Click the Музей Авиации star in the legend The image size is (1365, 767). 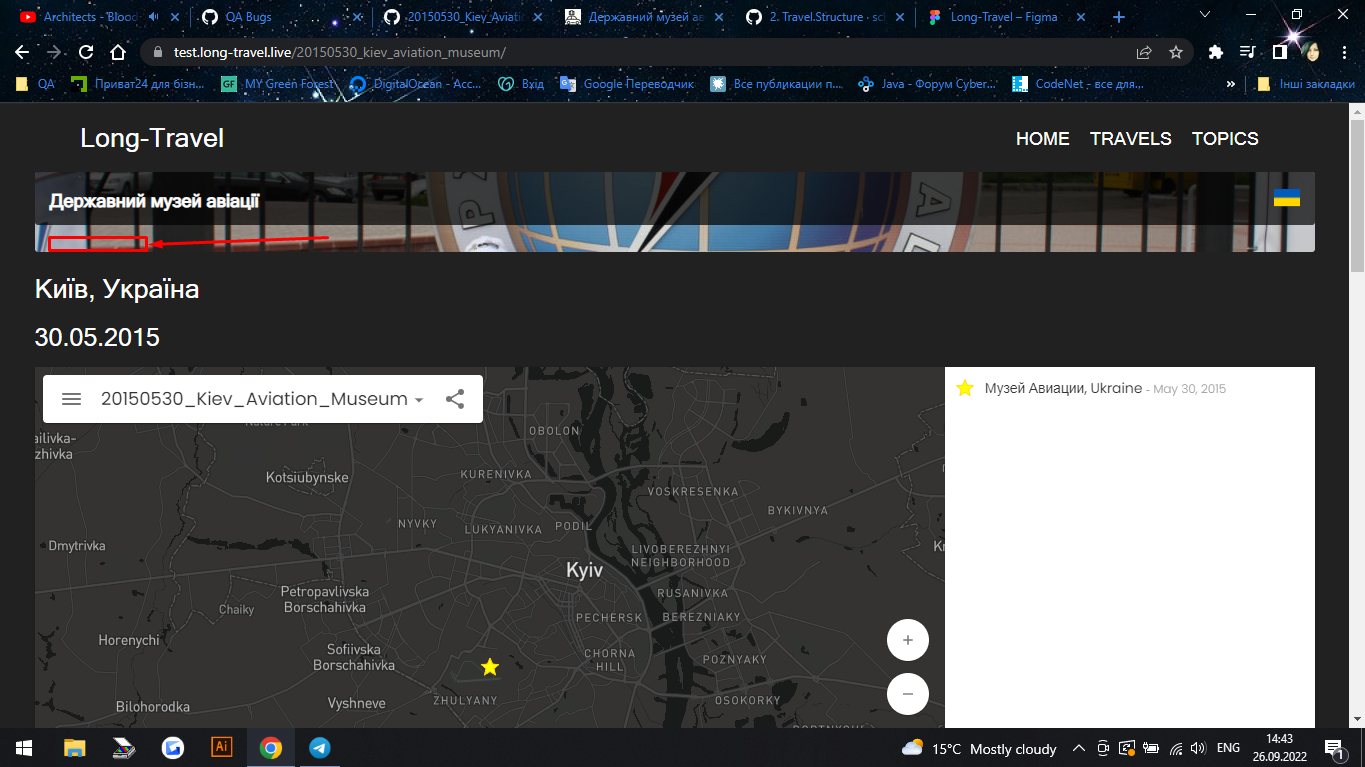tap(965, 388)
